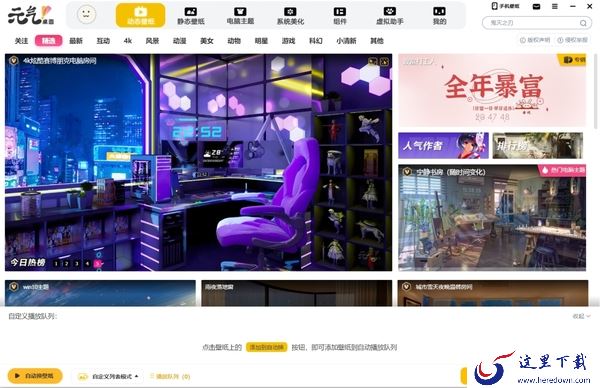Select the 小清新 fresh category

coord(346,41)
